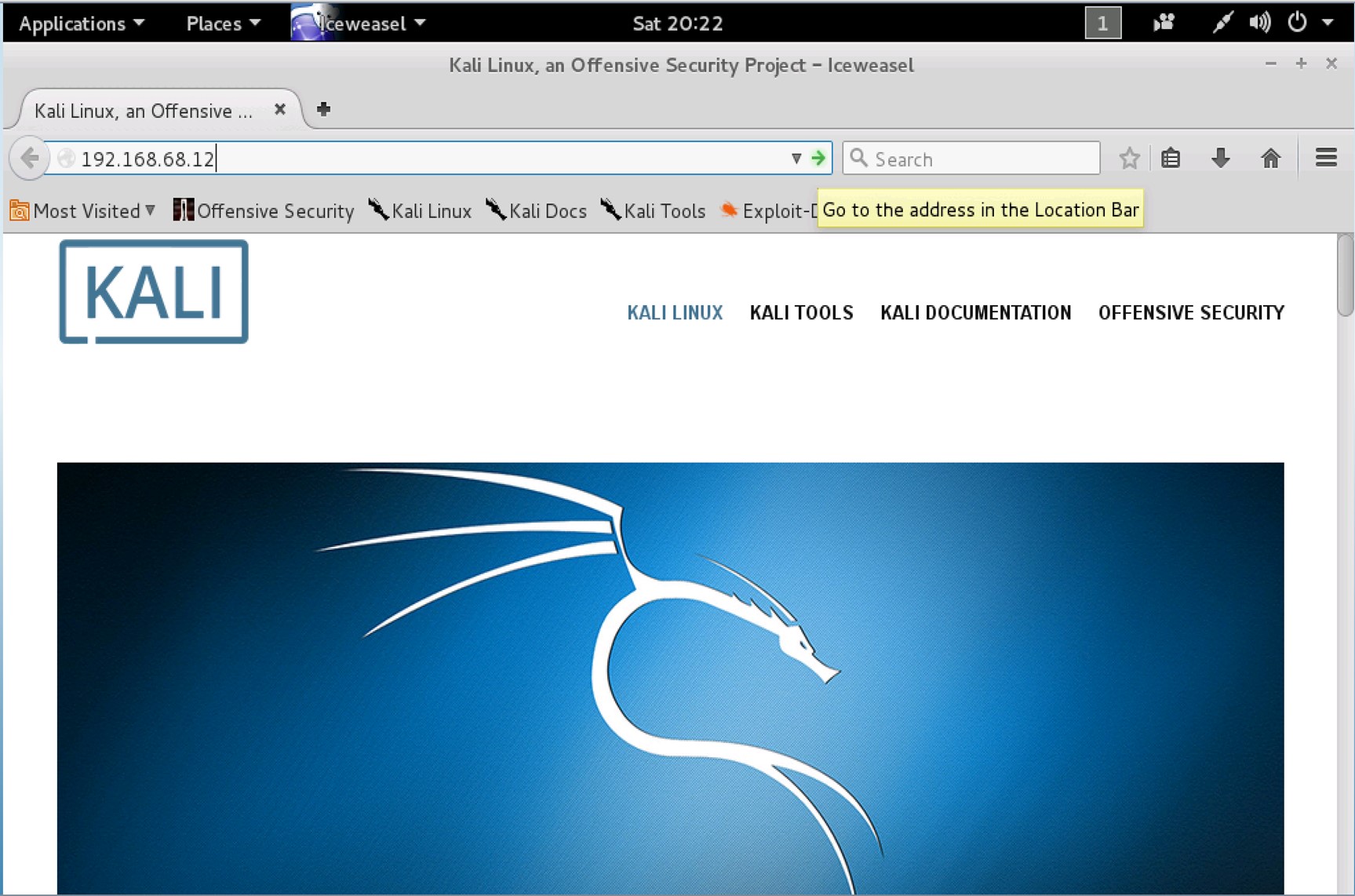The width and height of the screenshot is (1355, 896).
Task: Click the green Go arrow in location bar
Action: coord(818,158)
